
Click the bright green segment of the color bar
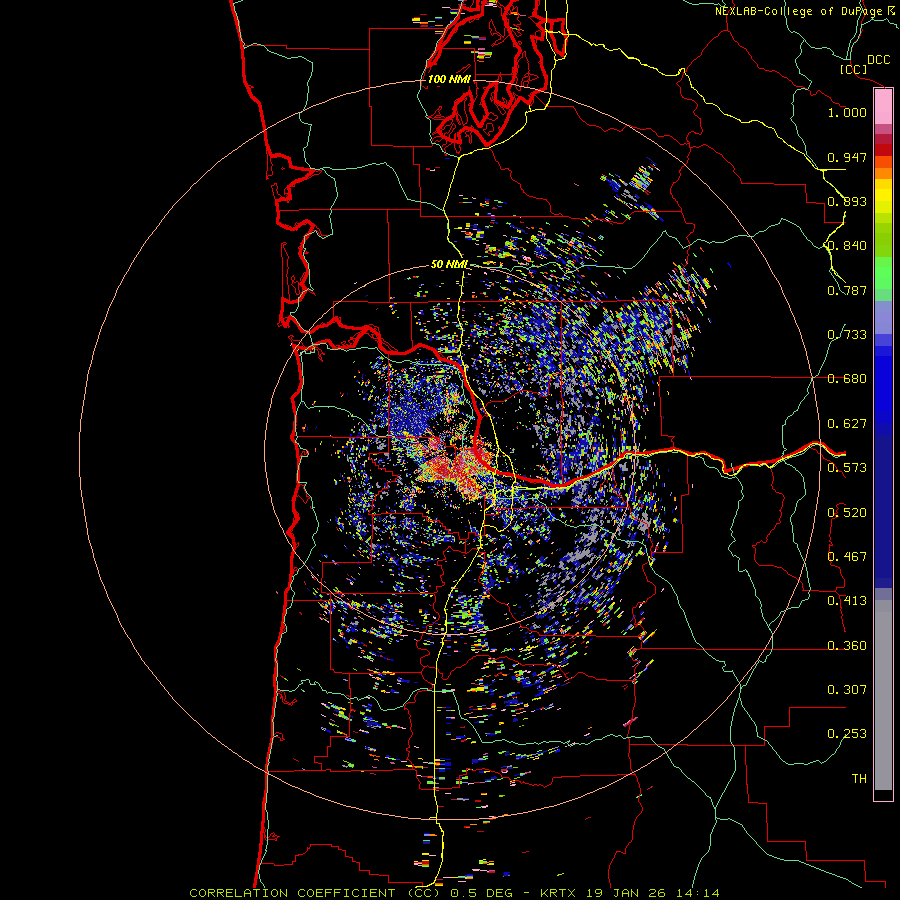point(883,273)
